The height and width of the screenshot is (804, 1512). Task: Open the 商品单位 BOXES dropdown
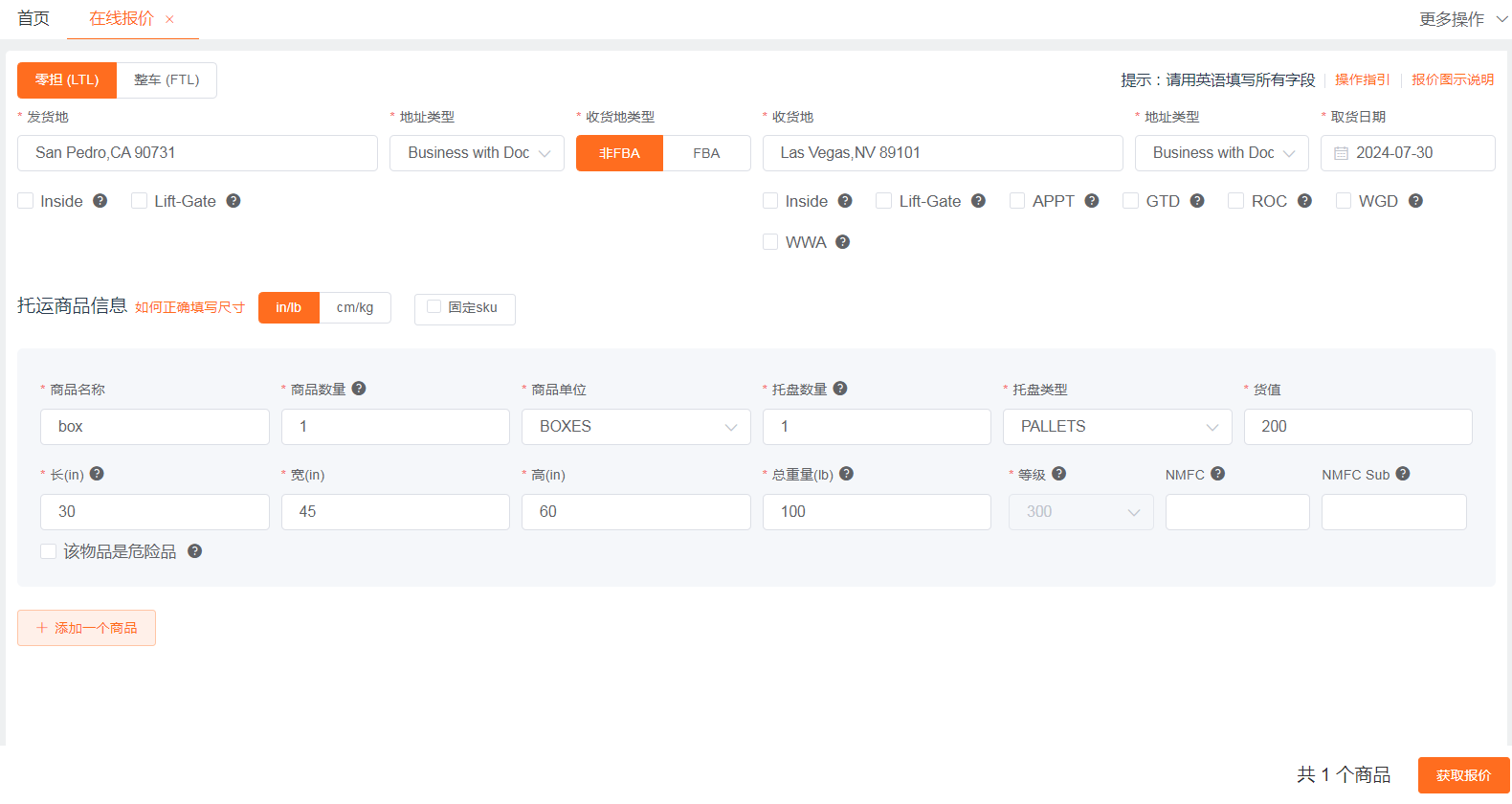coord(635,427)
